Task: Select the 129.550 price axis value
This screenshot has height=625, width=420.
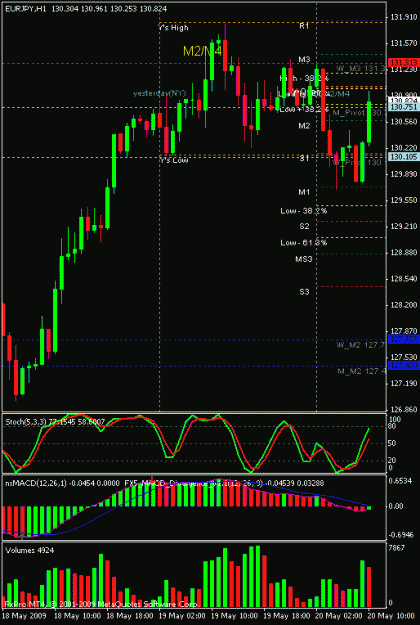Action: (x=404, y=200)
